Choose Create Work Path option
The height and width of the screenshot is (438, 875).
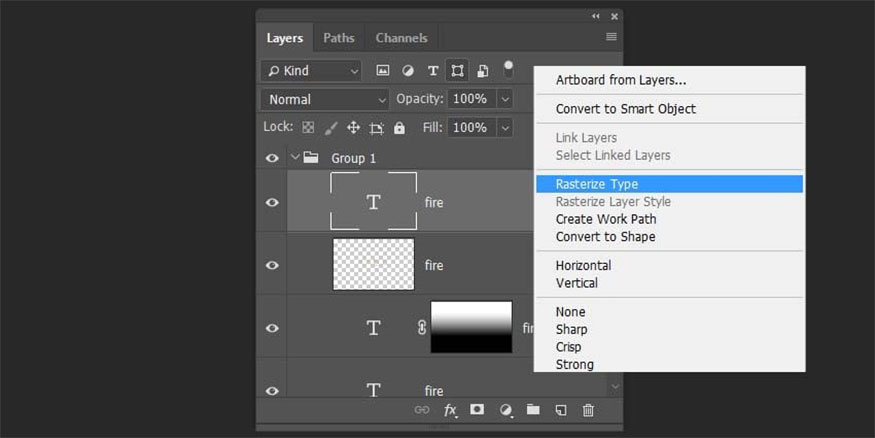[606, 219]
